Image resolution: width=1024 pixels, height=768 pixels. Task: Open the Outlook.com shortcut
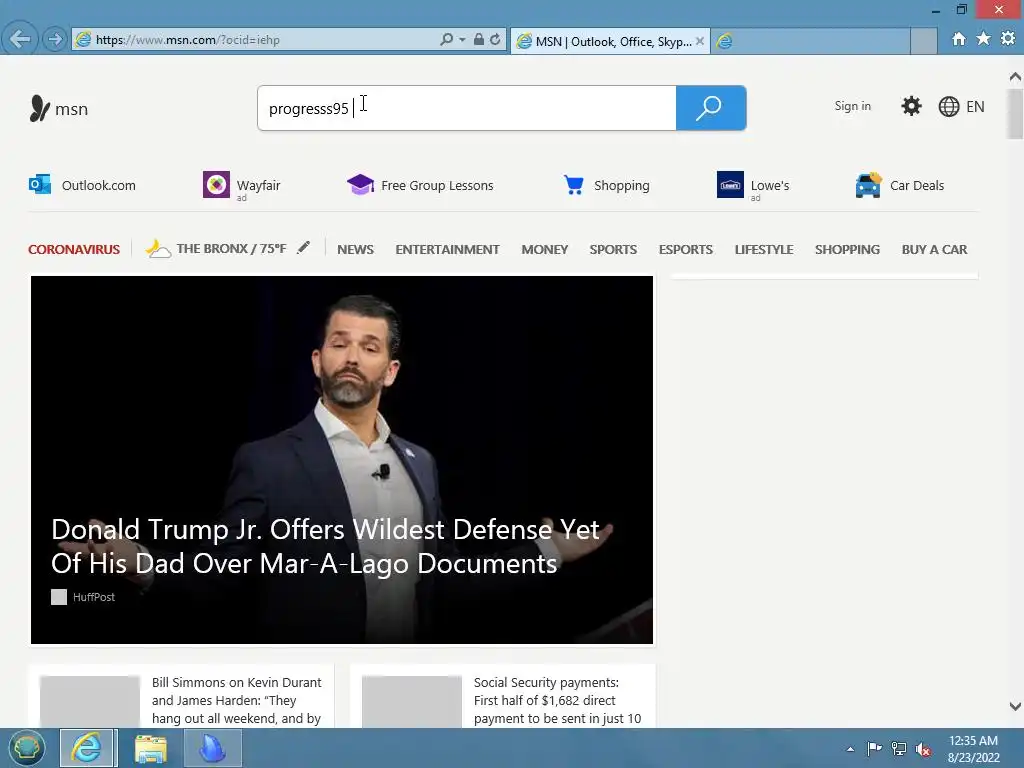tap(82, 185)
